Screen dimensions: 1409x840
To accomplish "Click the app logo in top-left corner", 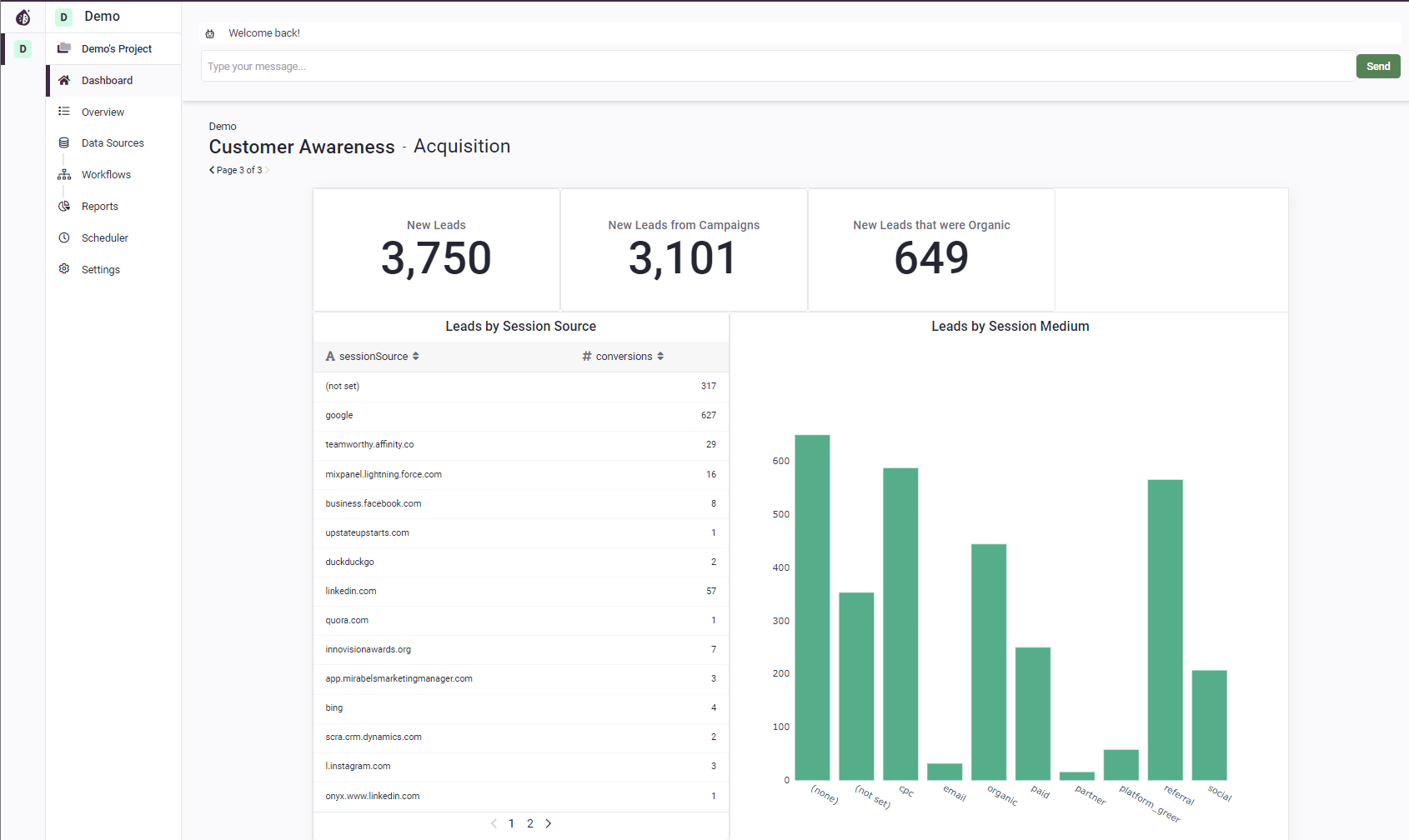I will 23,16.
